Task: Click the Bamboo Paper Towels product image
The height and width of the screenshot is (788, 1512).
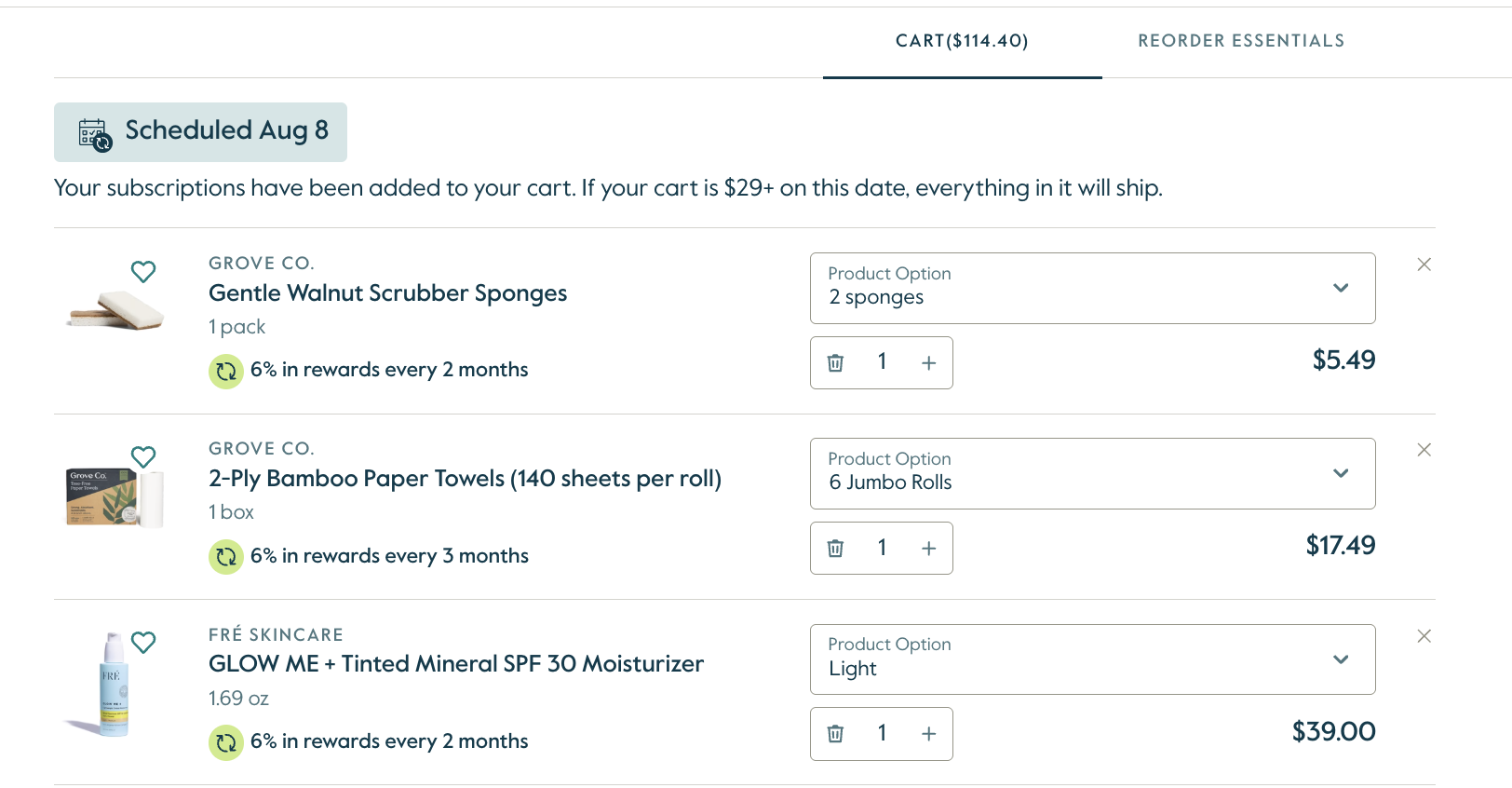Action: [115, 497]
